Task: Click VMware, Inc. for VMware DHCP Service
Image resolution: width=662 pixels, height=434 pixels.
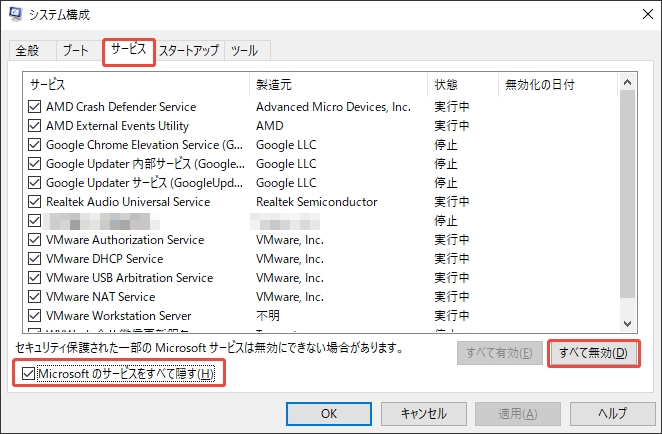Action: [x=290, y=259]
